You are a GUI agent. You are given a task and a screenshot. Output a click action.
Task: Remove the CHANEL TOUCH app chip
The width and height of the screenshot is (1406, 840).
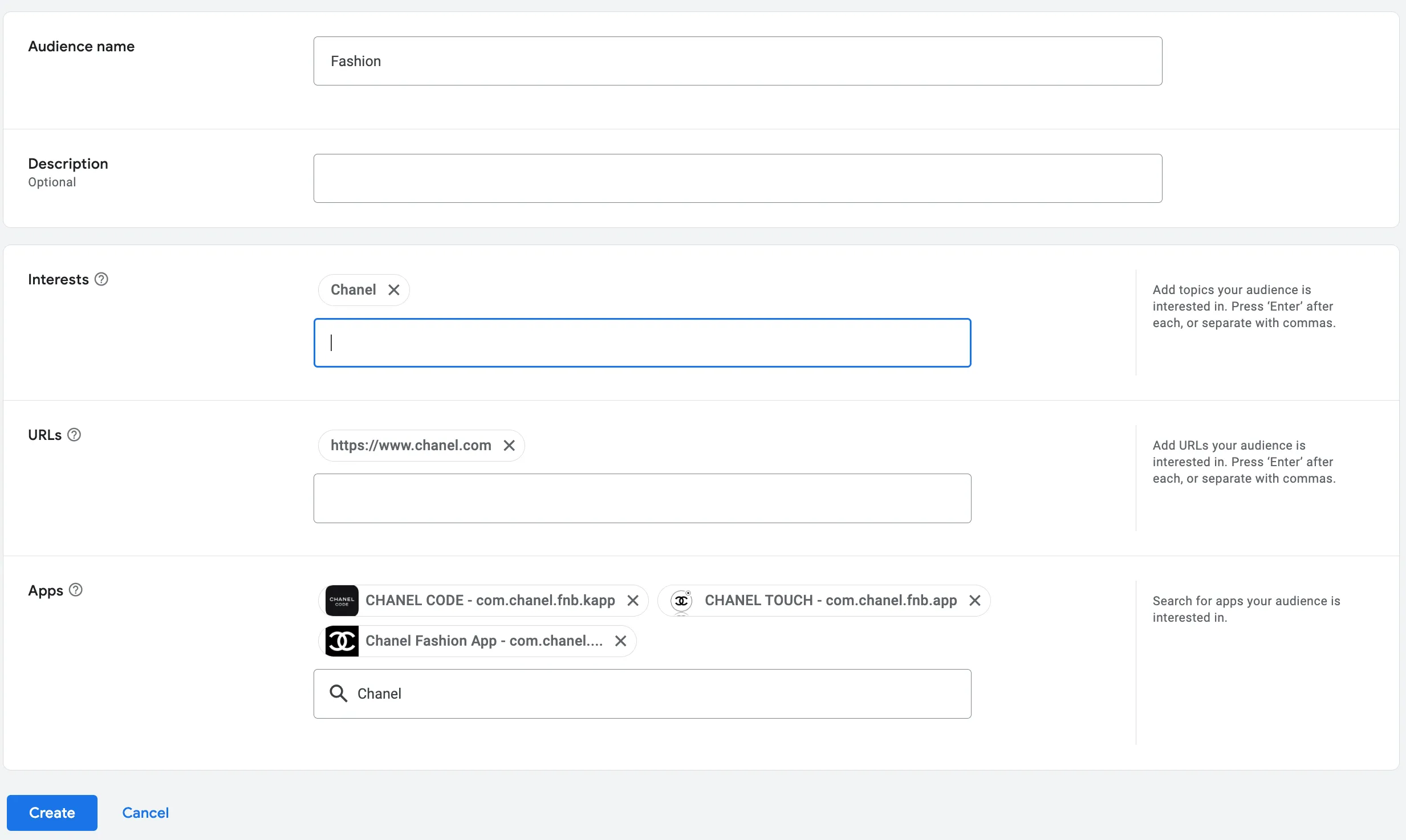tap(975, 601)
